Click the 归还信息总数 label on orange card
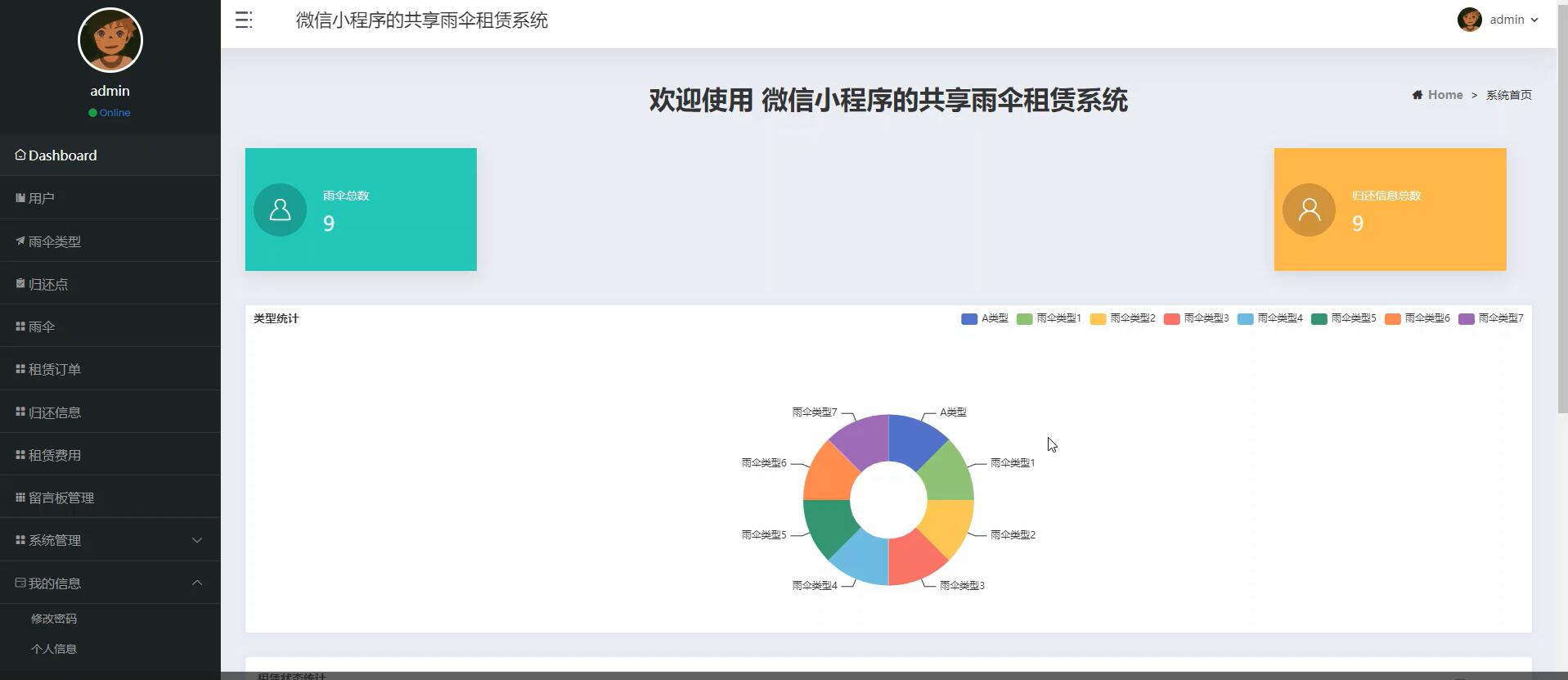The image size is (1568, 680). click(1386, 196)
